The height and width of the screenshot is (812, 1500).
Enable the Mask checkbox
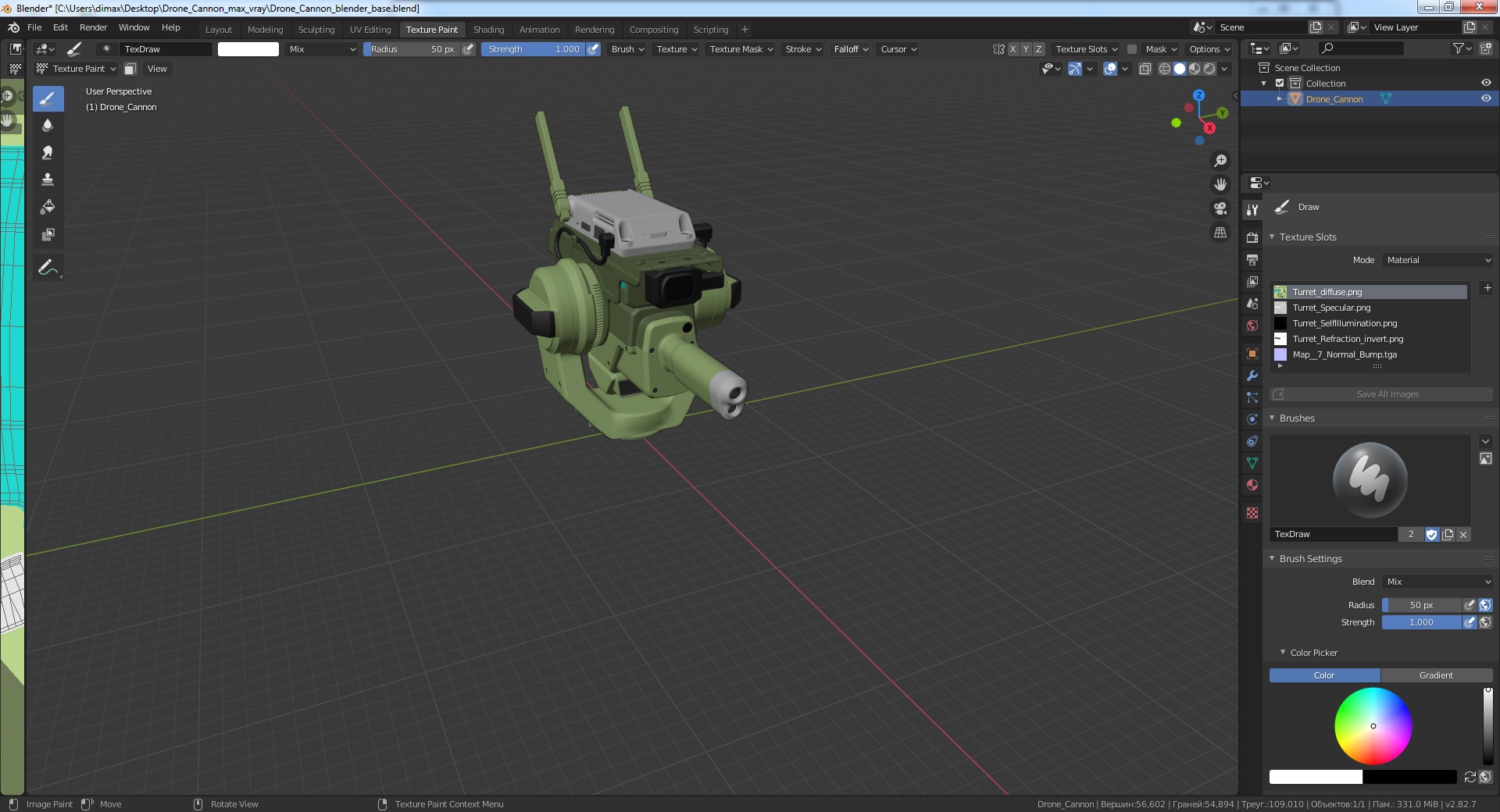point(1131,49)
